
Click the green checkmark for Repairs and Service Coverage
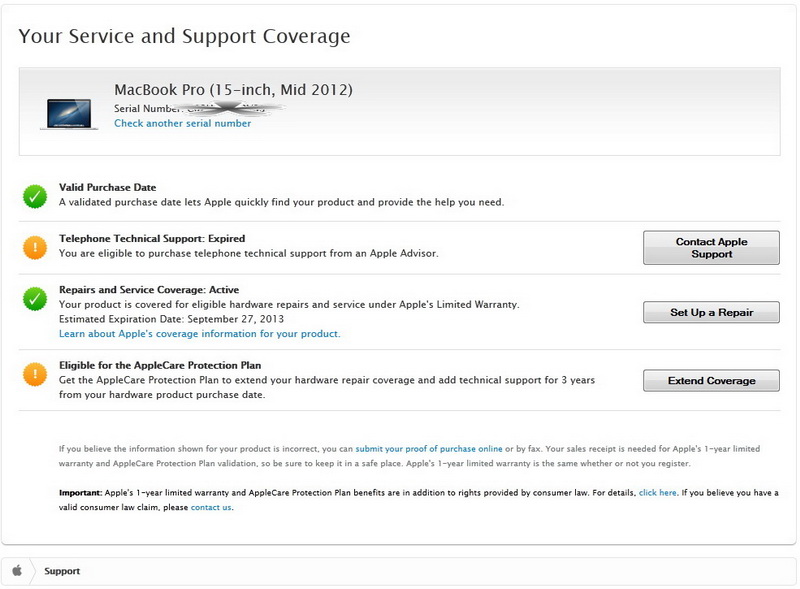tap(35, 297)
